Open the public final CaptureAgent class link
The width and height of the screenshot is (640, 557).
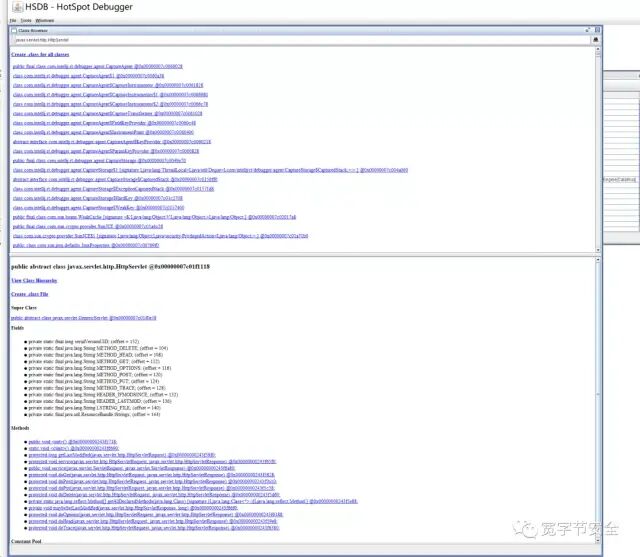click(98, 66)
